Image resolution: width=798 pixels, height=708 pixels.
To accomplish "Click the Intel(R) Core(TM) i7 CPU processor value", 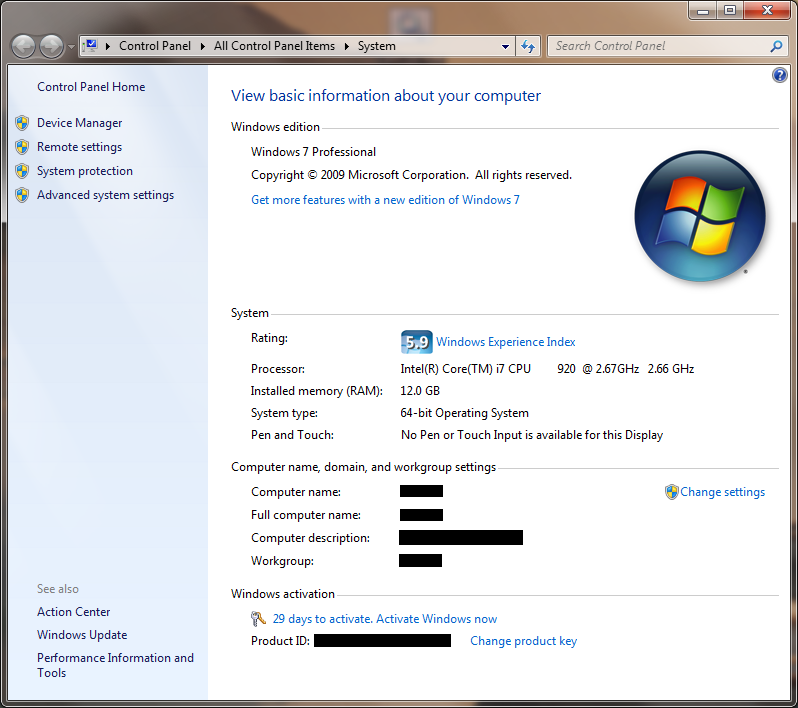I will 547,369.
